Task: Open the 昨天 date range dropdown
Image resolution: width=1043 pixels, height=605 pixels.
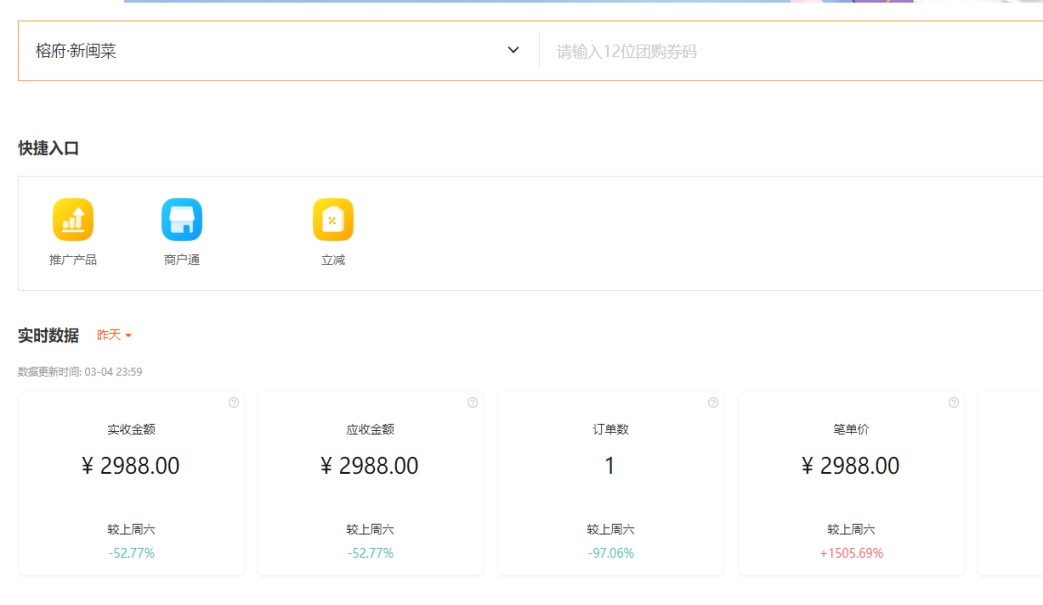Action: 114,335
